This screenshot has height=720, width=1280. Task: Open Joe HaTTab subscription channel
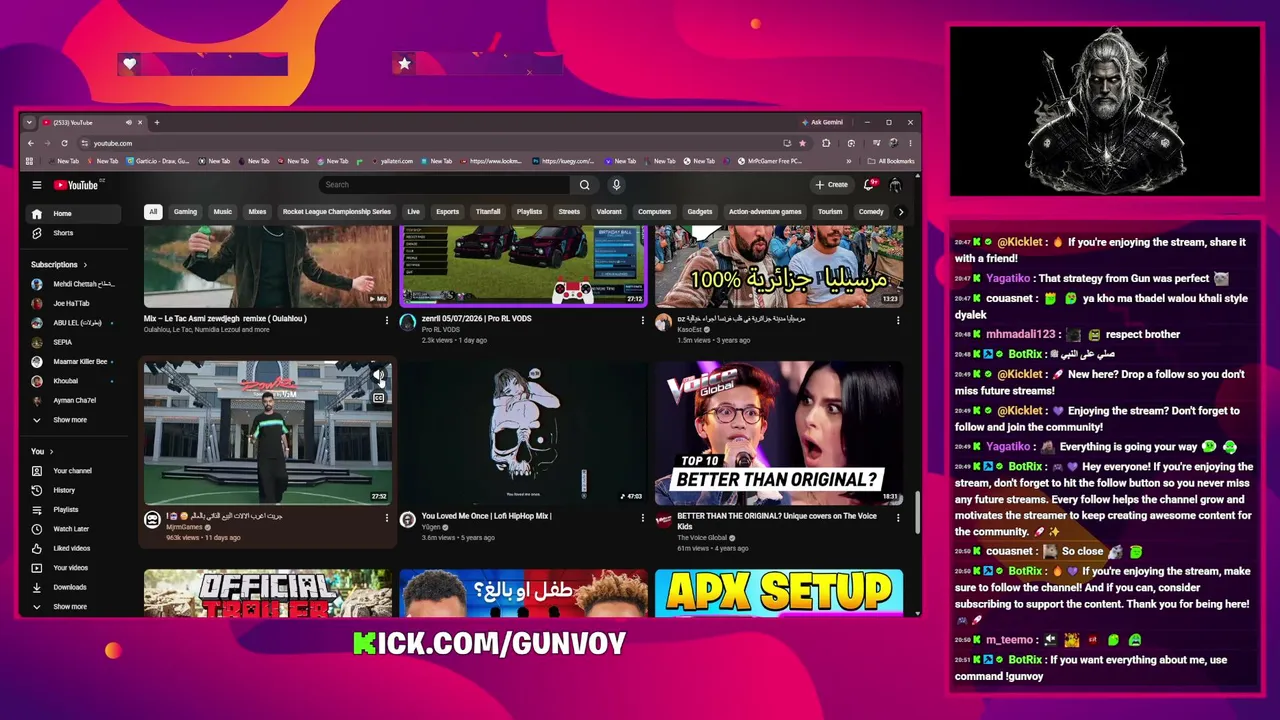[x=73, y=303]
